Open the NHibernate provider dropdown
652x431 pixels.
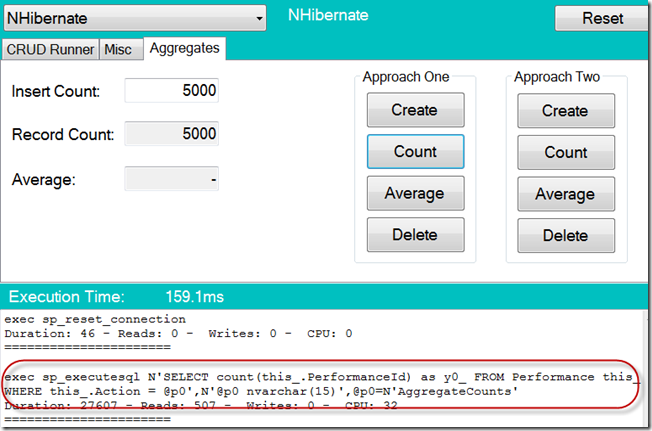coord(135,18)
